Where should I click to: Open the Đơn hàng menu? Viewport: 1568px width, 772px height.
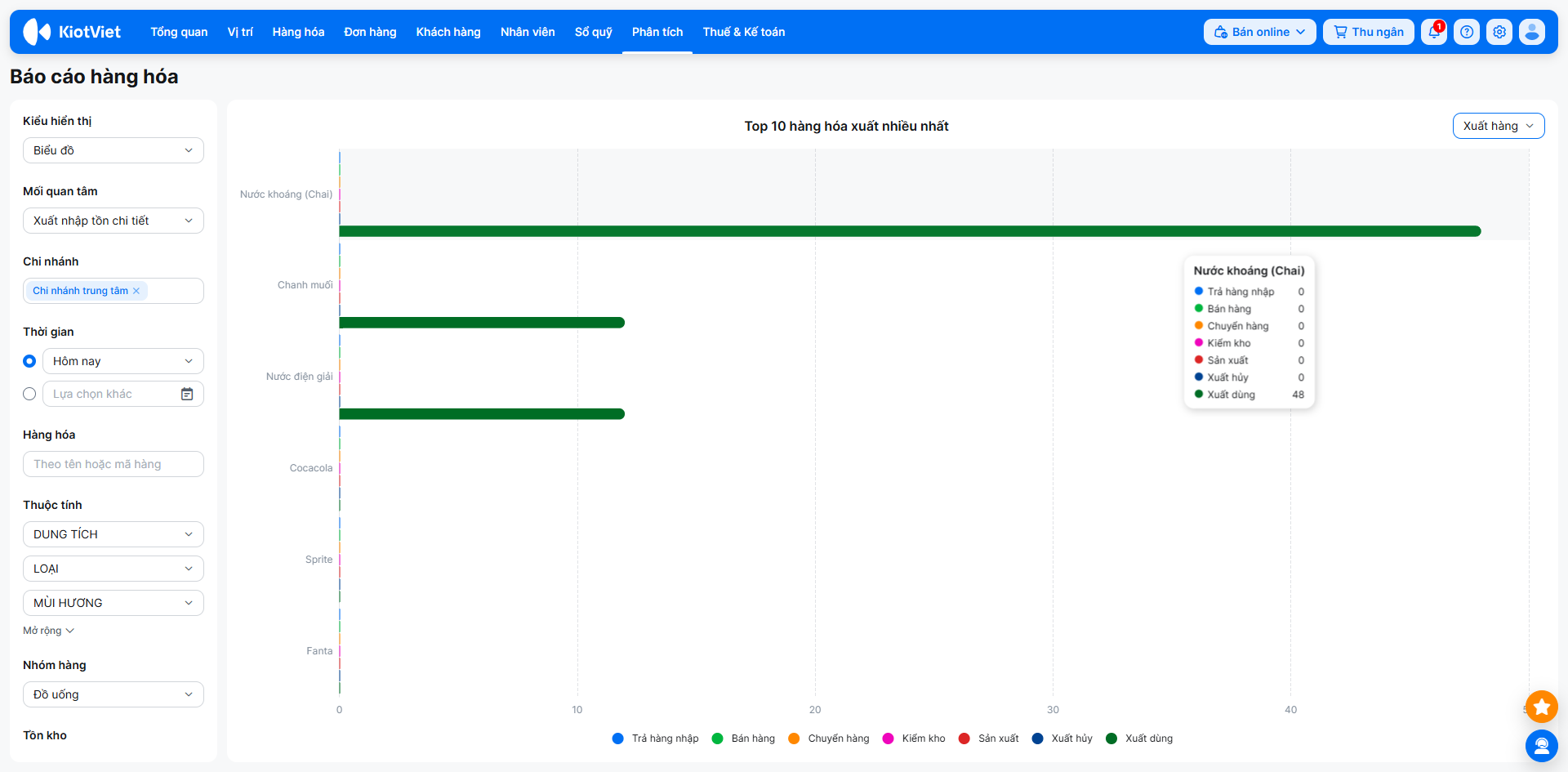pos(370,32)
